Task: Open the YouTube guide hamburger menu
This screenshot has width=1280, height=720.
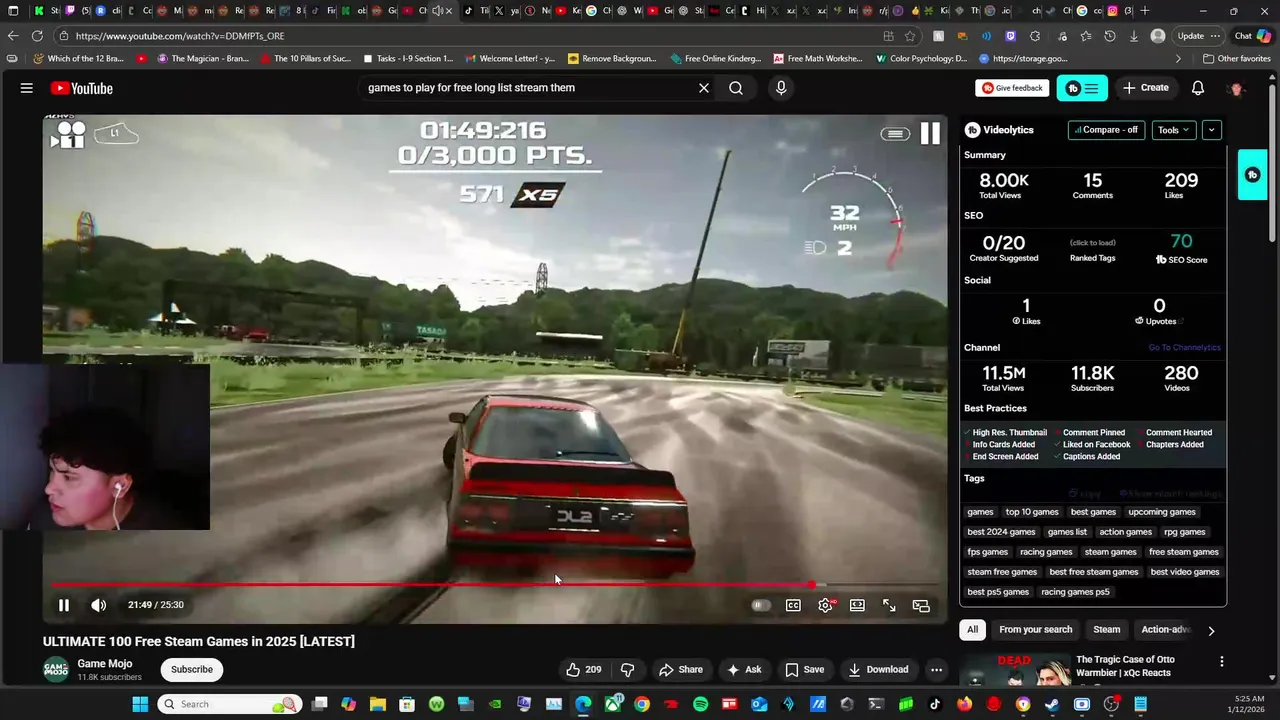Action: (27, 88)
